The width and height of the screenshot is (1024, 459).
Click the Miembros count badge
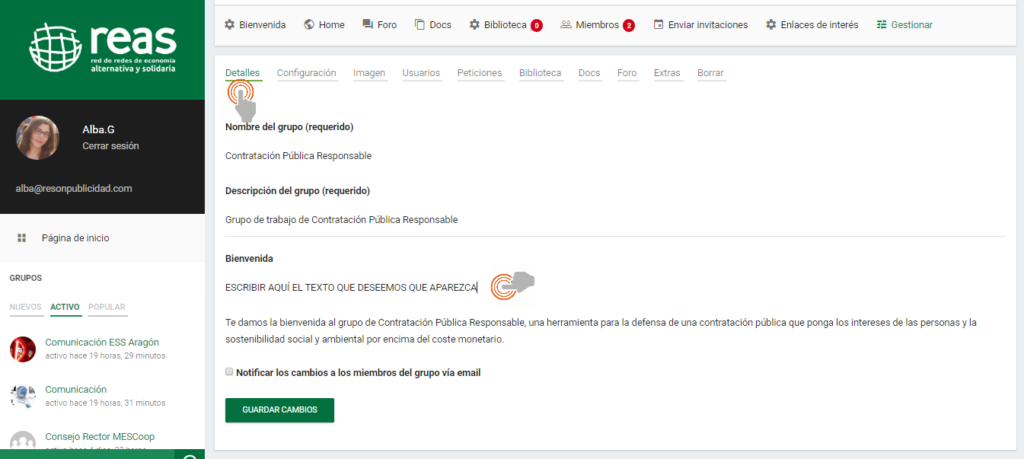[628, 25]
